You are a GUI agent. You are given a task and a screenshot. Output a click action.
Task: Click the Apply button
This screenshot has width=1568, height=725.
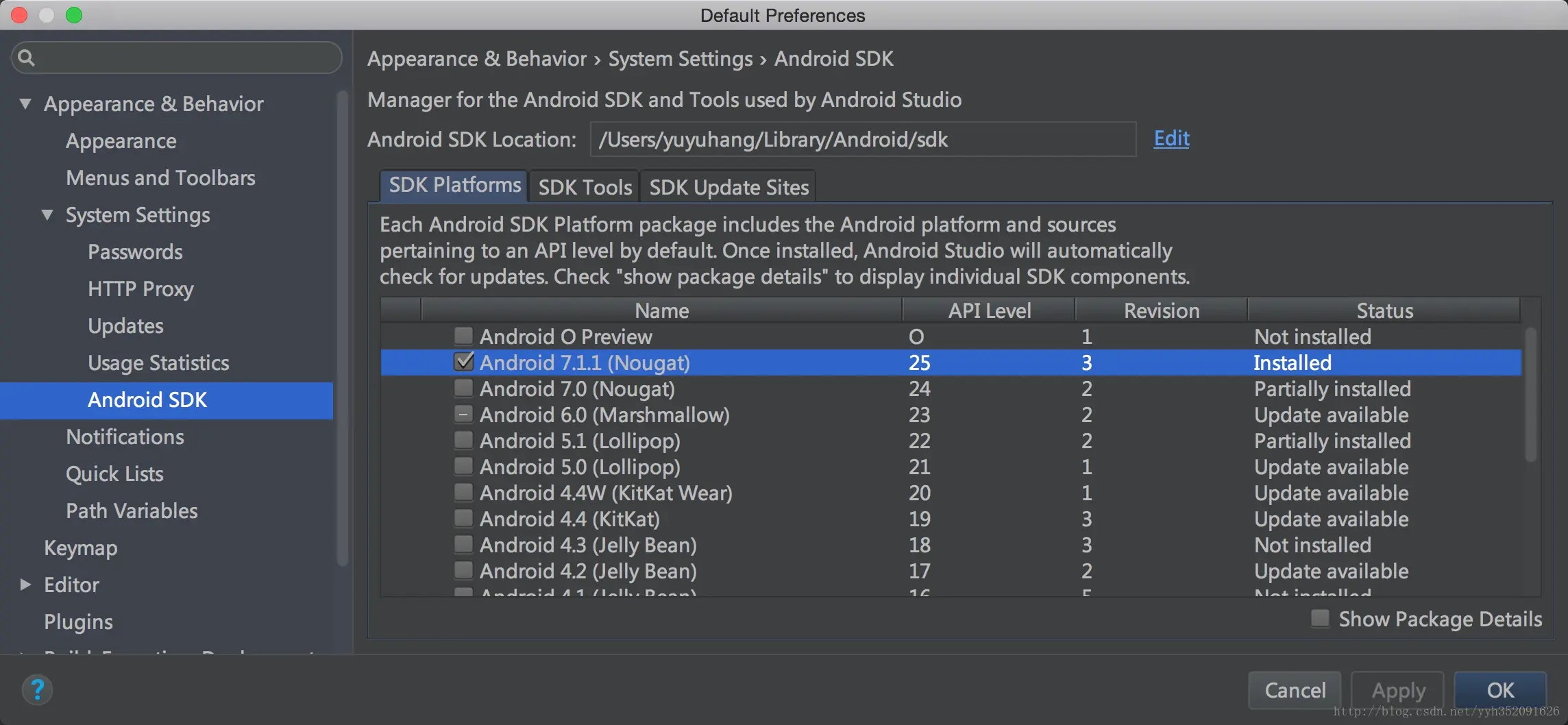[x=1398, y=690]
